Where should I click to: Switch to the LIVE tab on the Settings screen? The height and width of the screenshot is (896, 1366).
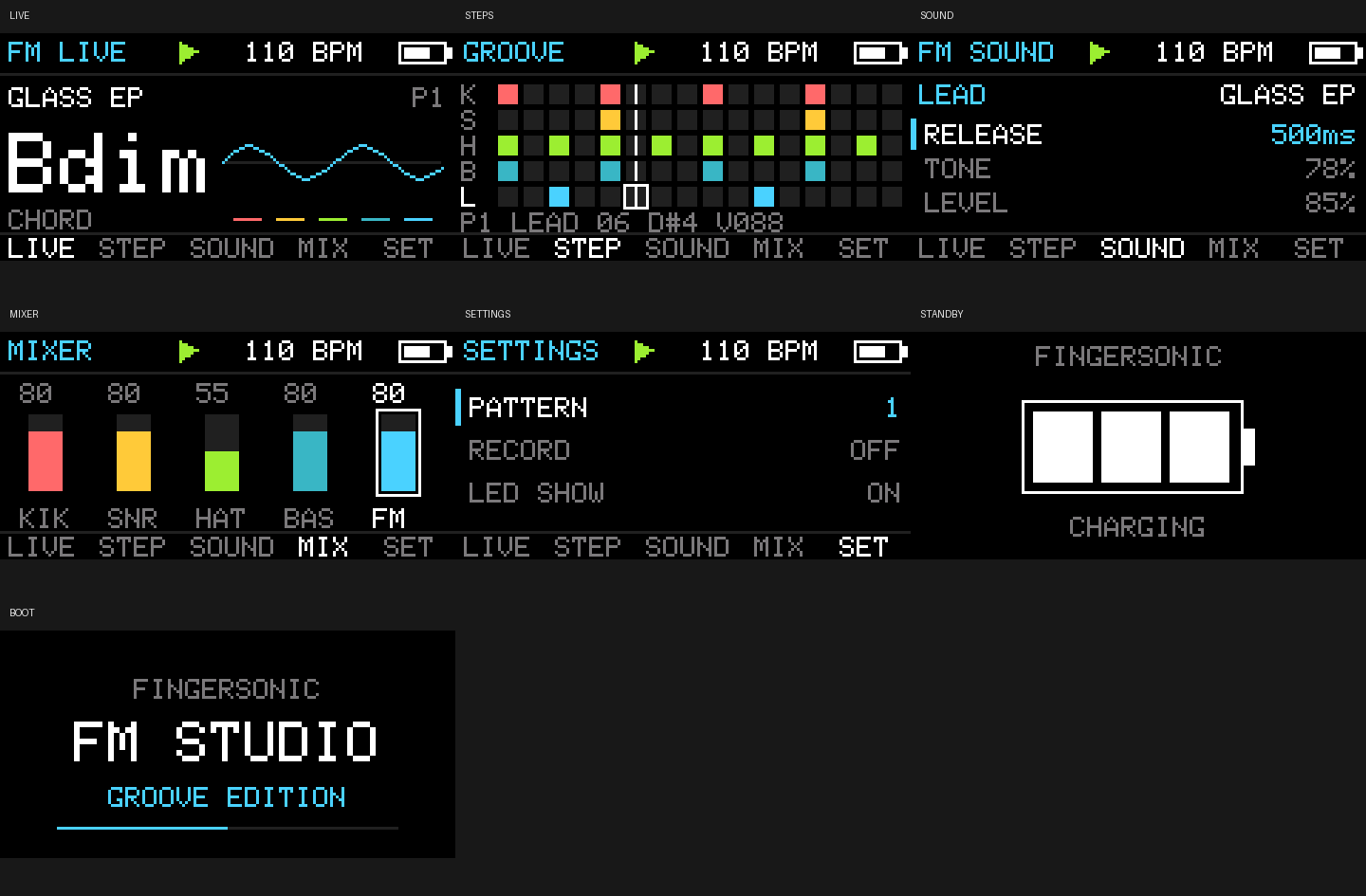pos(496,547)
